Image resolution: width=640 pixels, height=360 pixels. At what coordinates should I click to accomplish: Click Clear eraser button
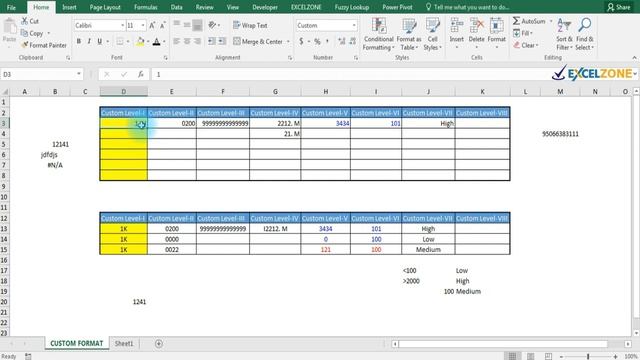click(x=526, y=45)
